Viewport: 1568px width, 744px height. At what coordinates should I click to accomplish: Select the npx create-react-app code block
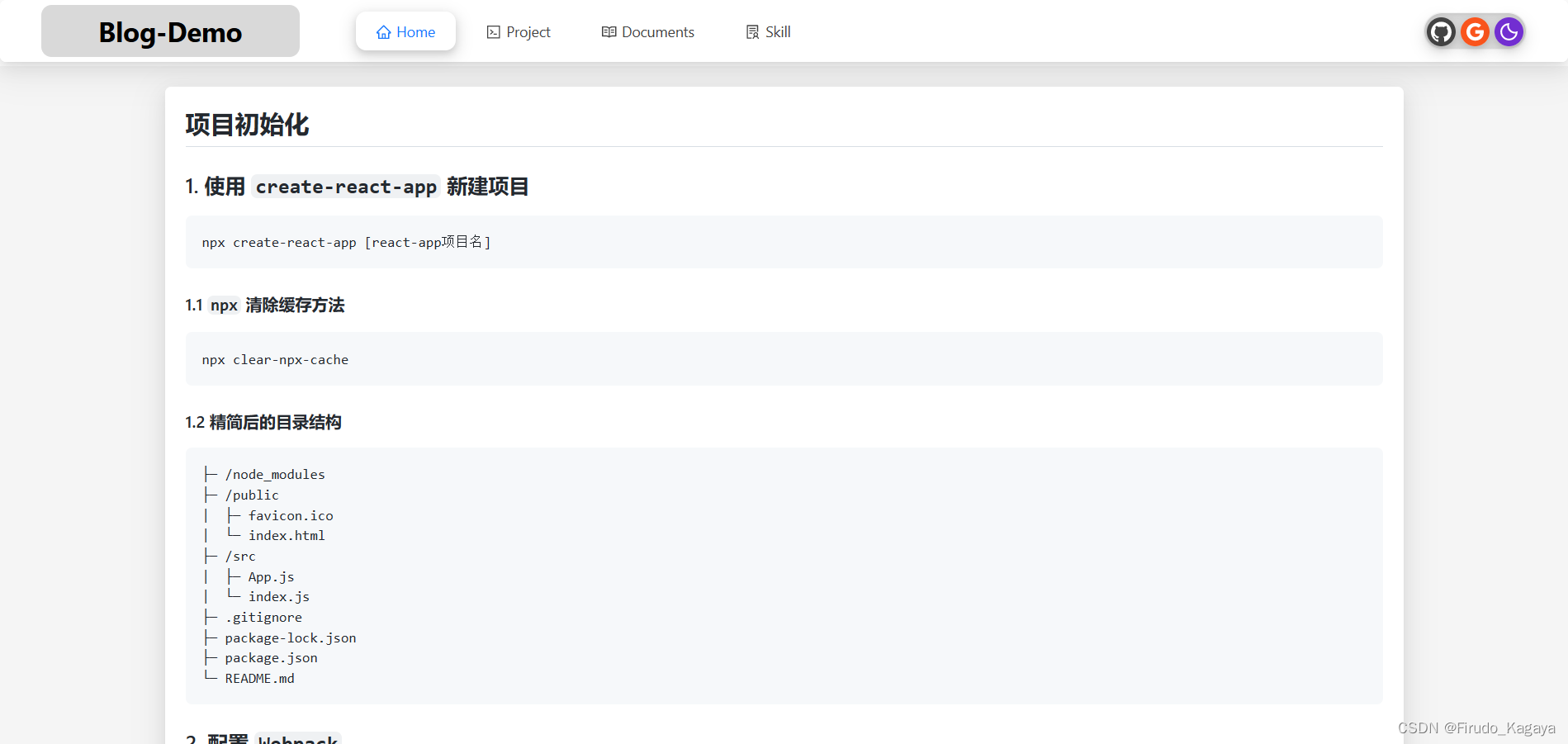(783, 242)
